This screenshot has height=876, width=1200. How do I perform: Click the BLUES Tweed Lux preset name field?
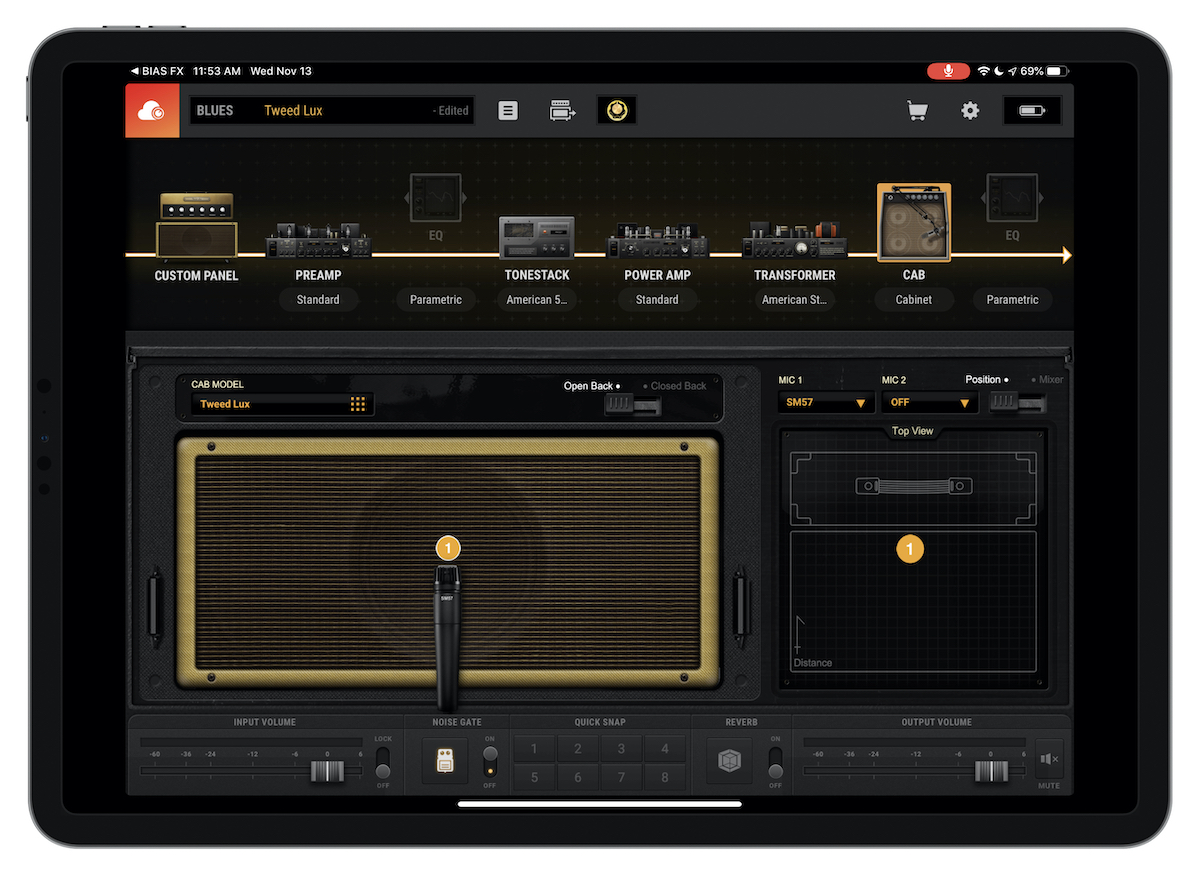(x=332, y=111)
